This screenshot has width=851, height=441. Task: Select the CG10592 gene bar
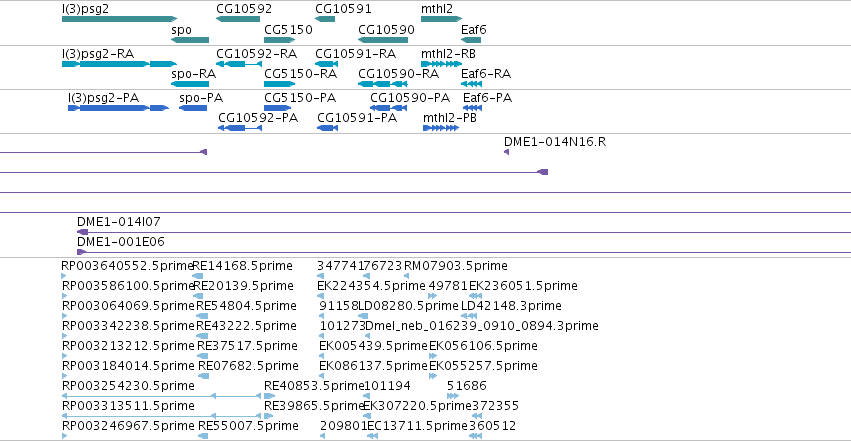pyautogui.click(x=238, y=20)
